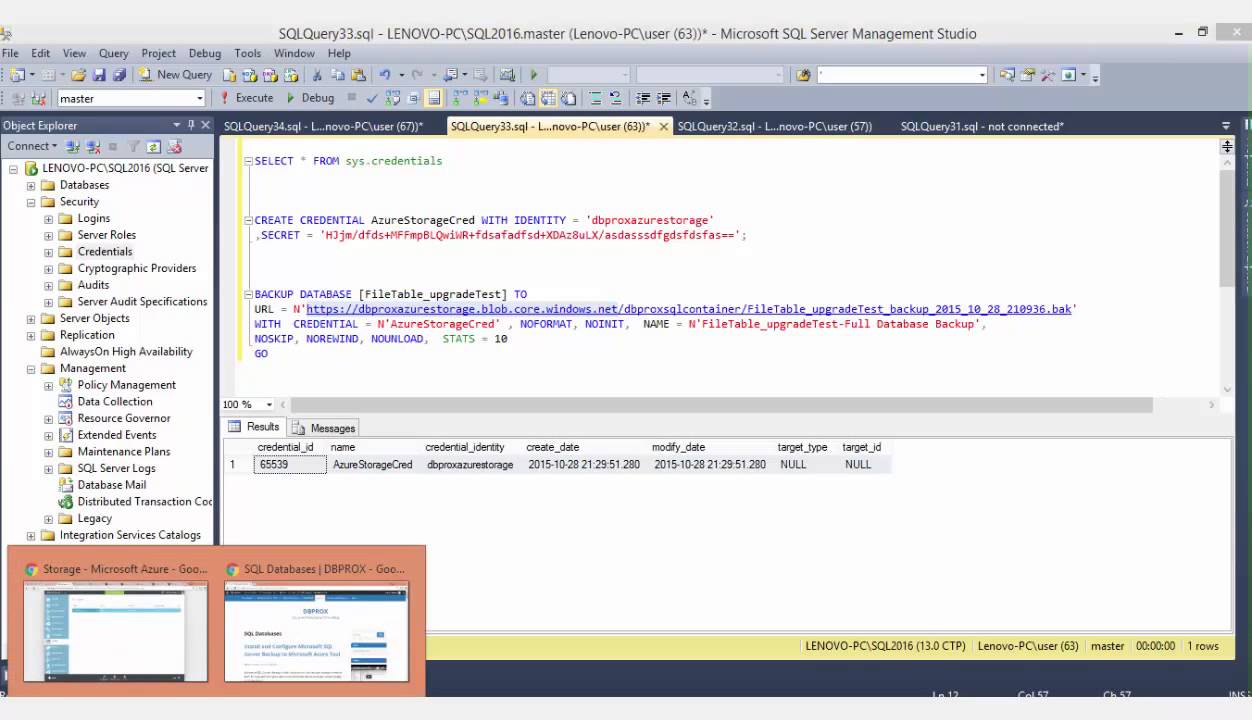Click the Change Connection toolbar icon
Viewport: 1252px width, 720px height.
point(39,98)
